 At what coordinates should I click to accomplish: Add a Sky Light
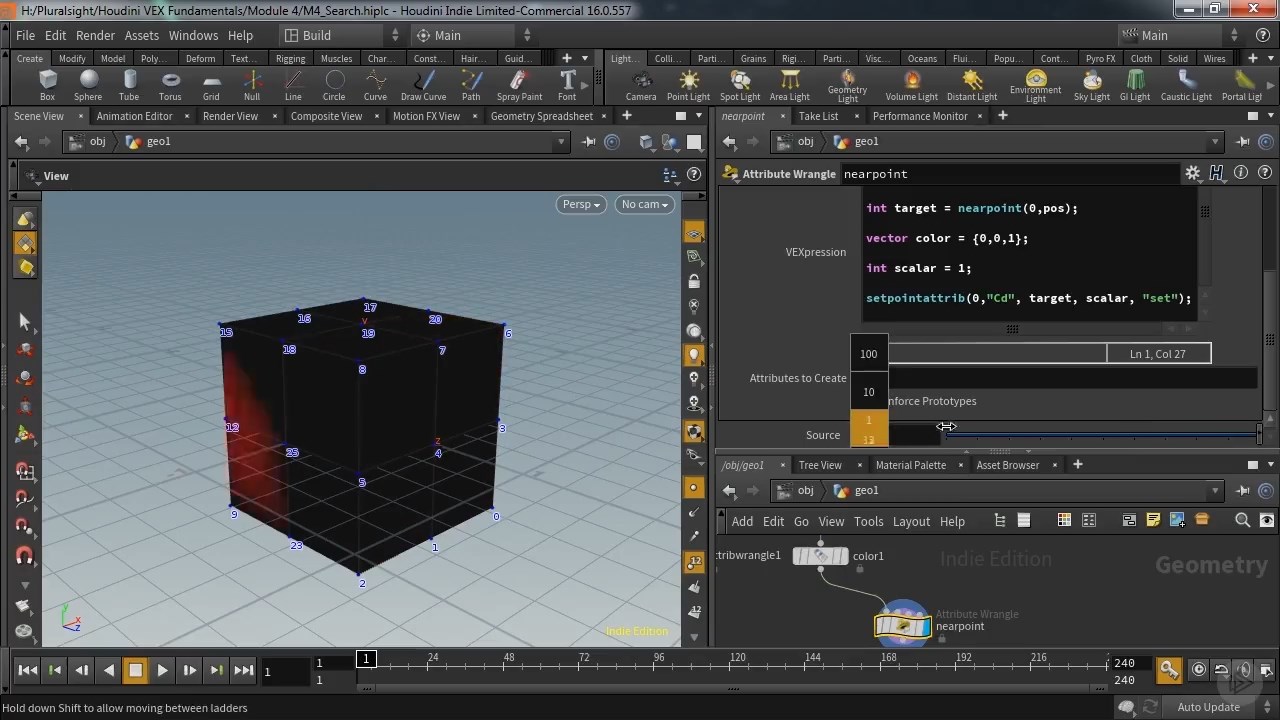tap(1091, 85)
